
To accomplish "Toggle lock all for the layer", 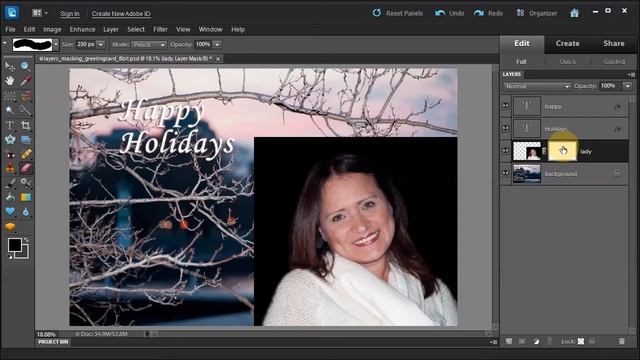I will (592, 341).
